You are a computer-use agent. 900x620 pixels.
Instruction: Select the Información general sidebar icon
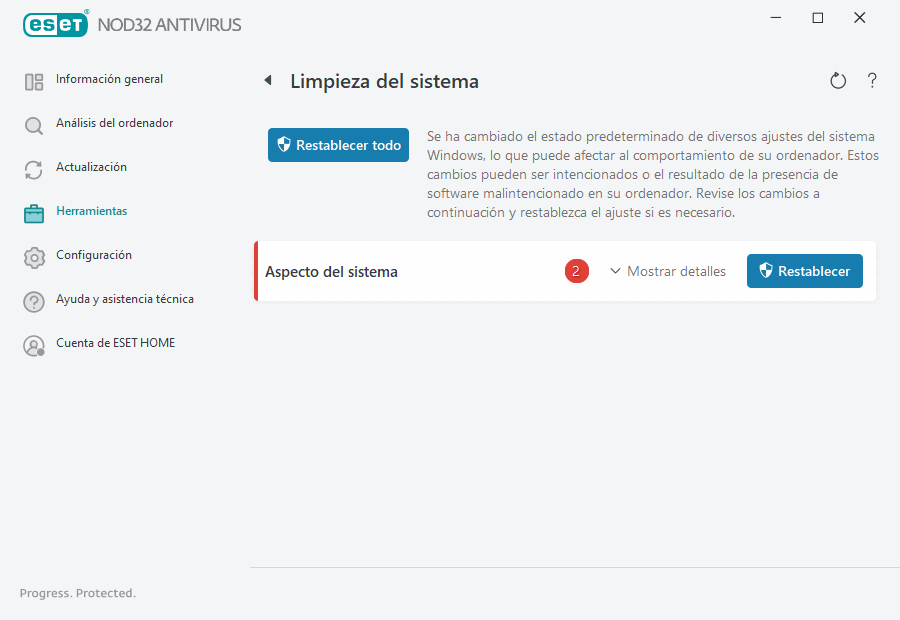pos(34,79)
